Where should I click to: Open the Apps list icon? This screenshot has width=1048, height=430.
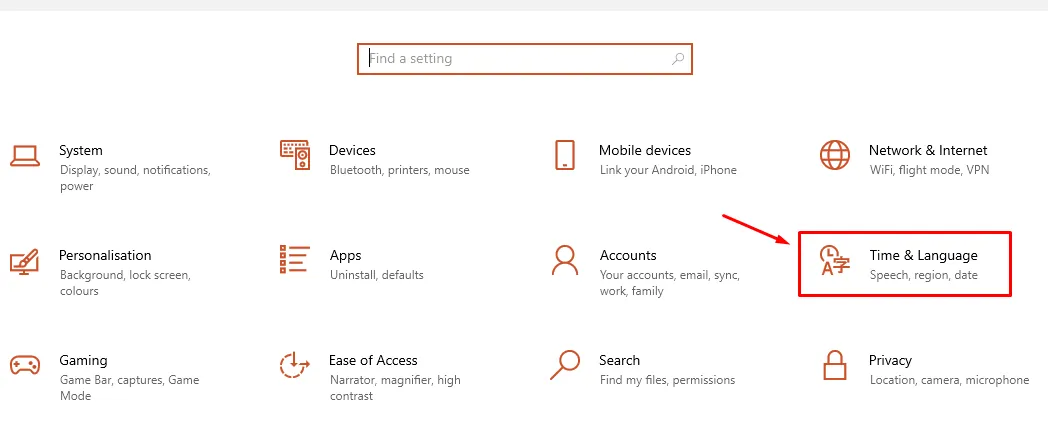click(x=295, y=260)
